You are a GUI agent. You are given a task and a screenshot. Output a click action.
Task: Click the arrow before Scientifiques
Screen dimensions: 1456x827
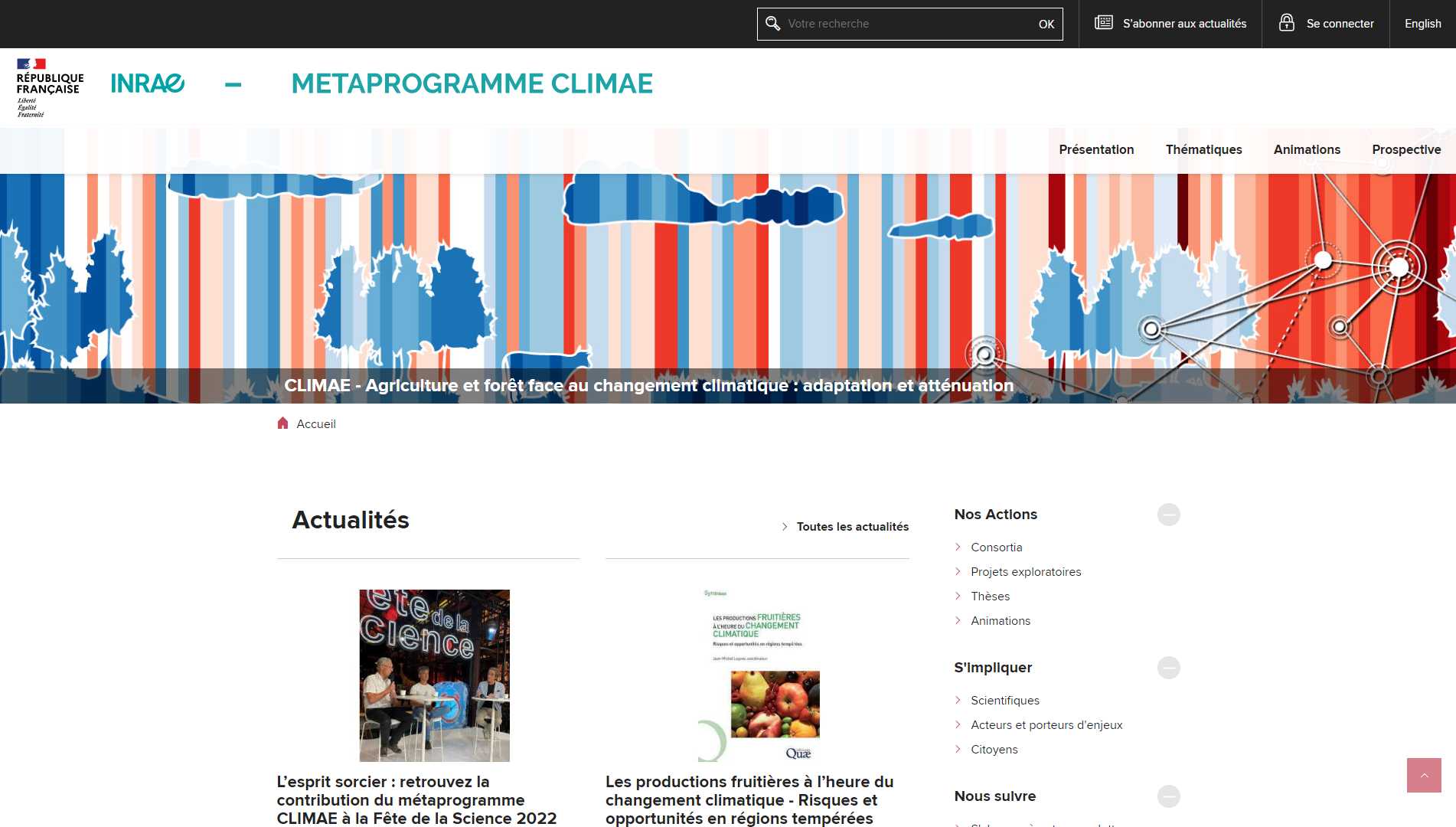[958, 701]
